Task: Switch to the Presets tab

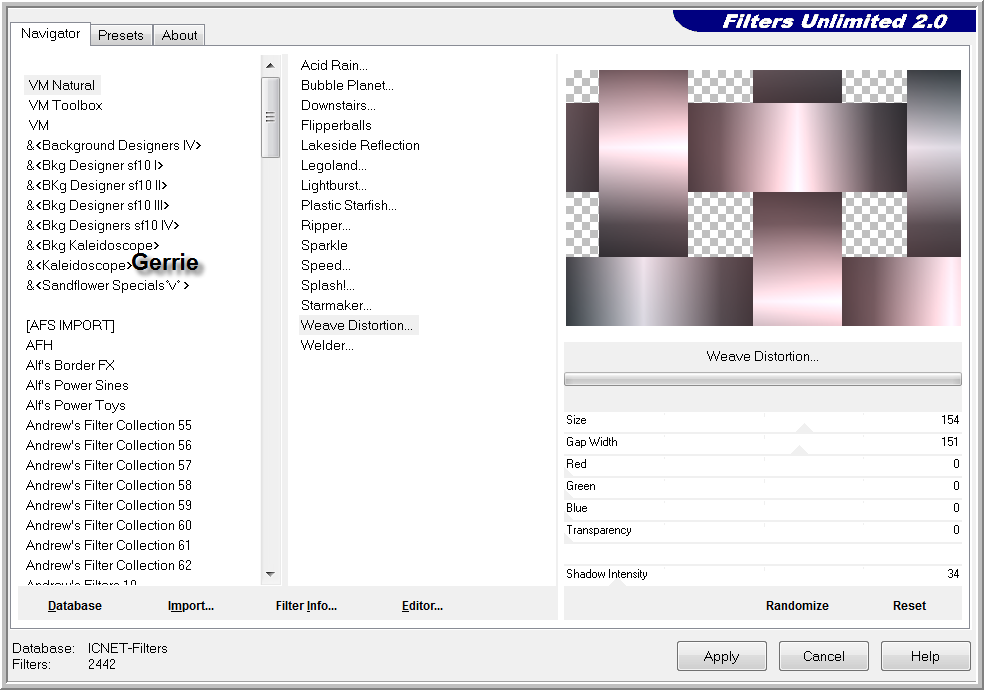Action: pos(120,35)
